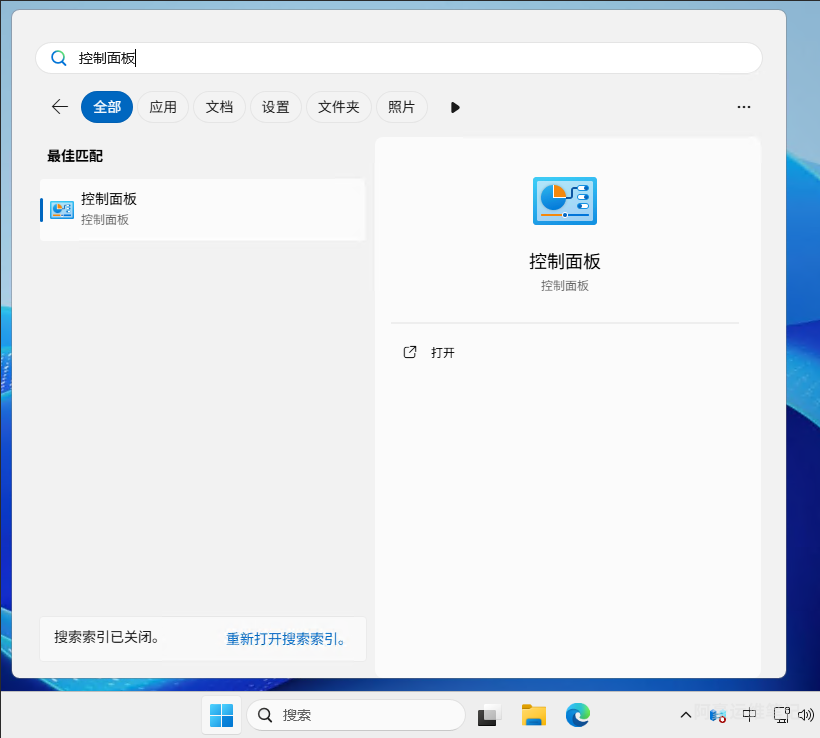Image resolution: width=820 pixels, height=738 pixels.
Task: Select the 全部 filter tab
Action: [107, 107]
